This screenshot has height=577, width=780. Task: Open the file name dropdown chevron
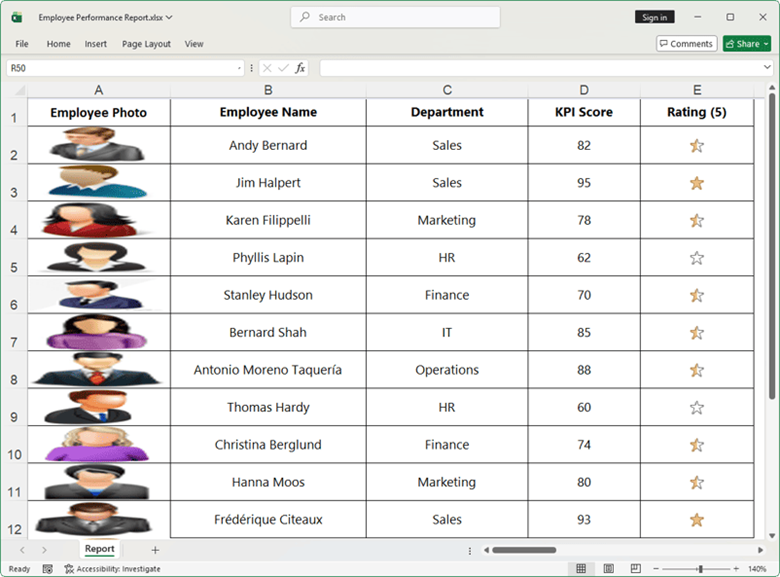(169, 17)
